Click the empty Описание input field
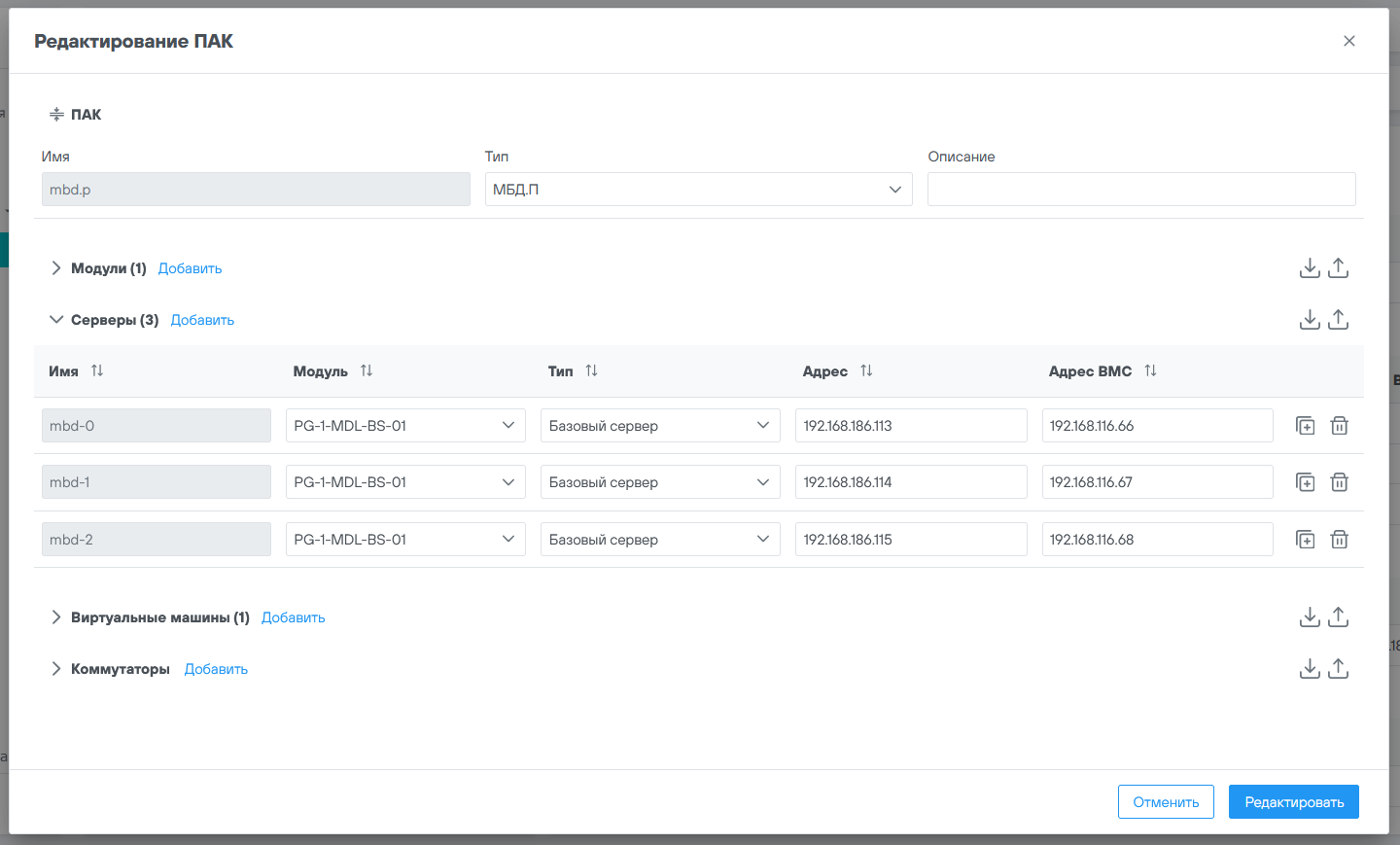The width and height of the screenshot is (1400, 845). pos(1140,190)
